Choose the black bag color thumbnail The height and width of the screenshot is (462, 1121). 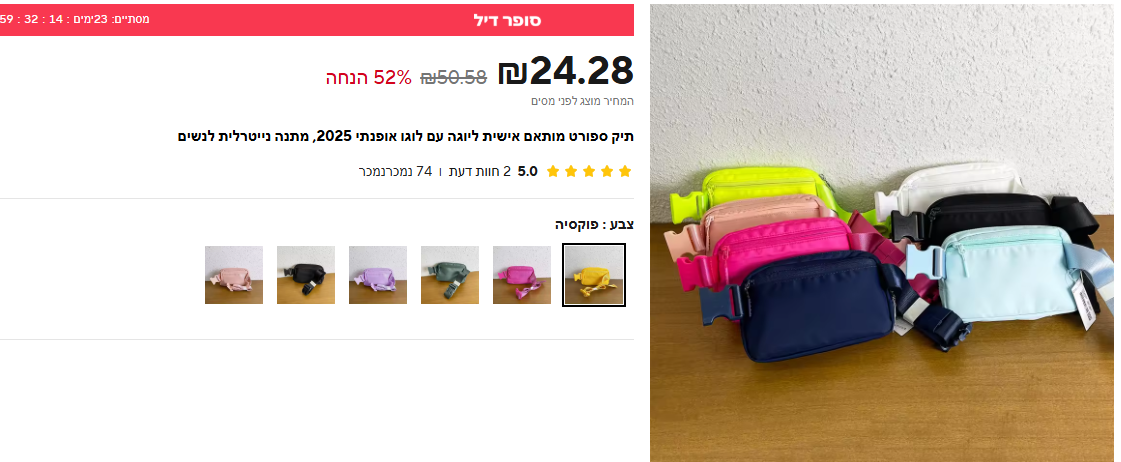coord(306,275)
